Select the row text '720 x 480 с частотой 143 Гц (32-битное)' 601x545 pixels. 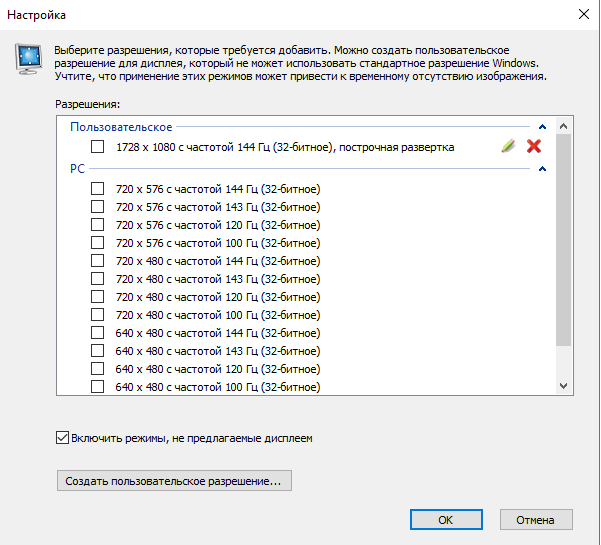[218, 279]
